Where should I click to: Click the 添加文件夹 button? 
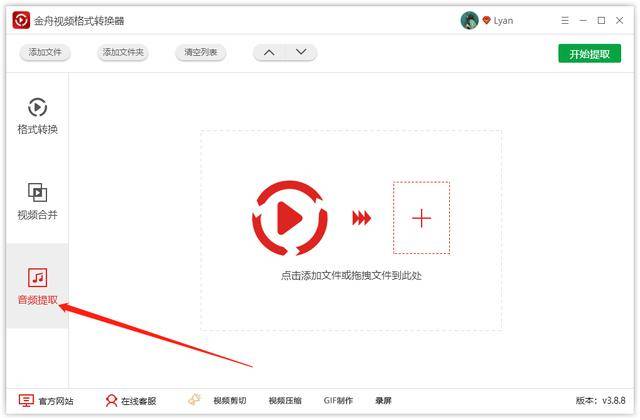click(x=123, y=53)
